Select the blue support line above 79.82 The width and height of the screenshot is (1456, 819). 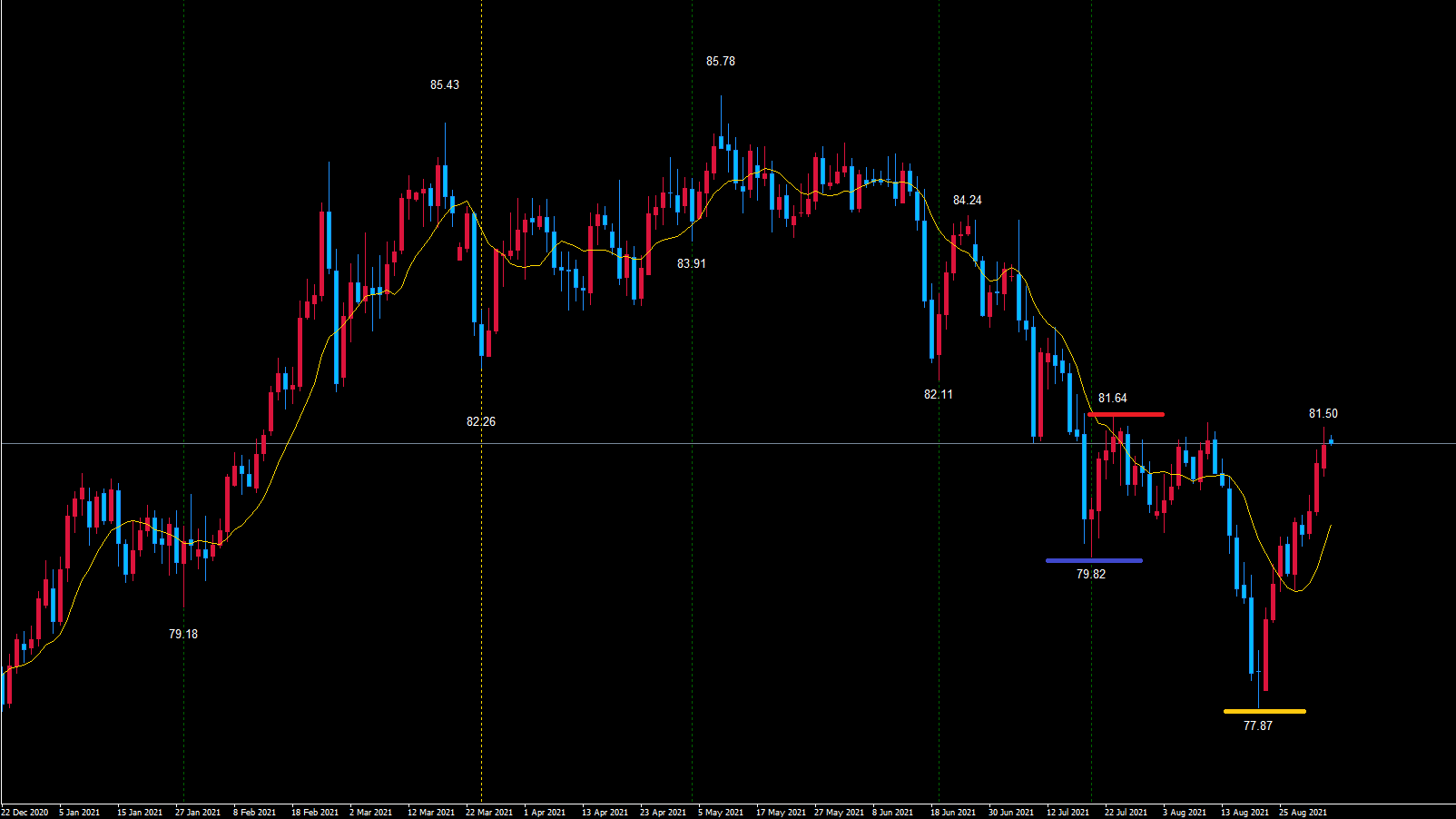tap(1094, 561)
